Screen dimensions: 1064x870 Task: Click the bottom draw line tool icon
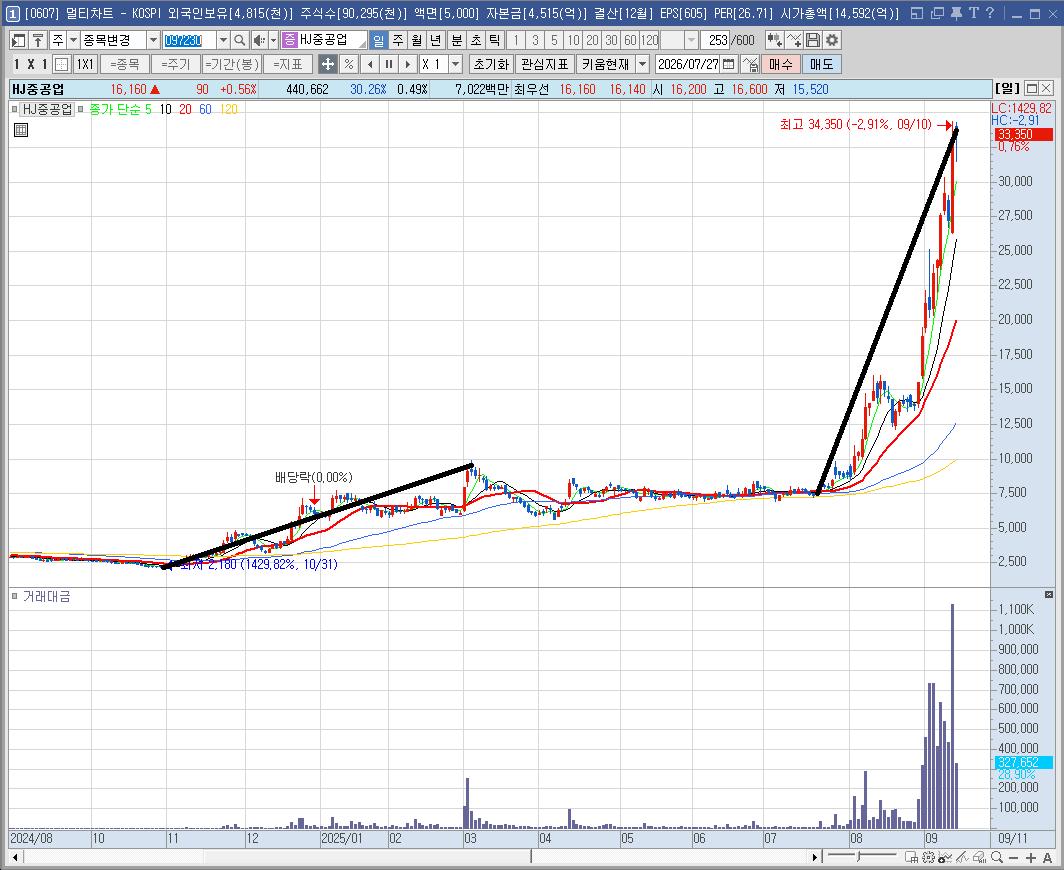[x=961, y=858]
